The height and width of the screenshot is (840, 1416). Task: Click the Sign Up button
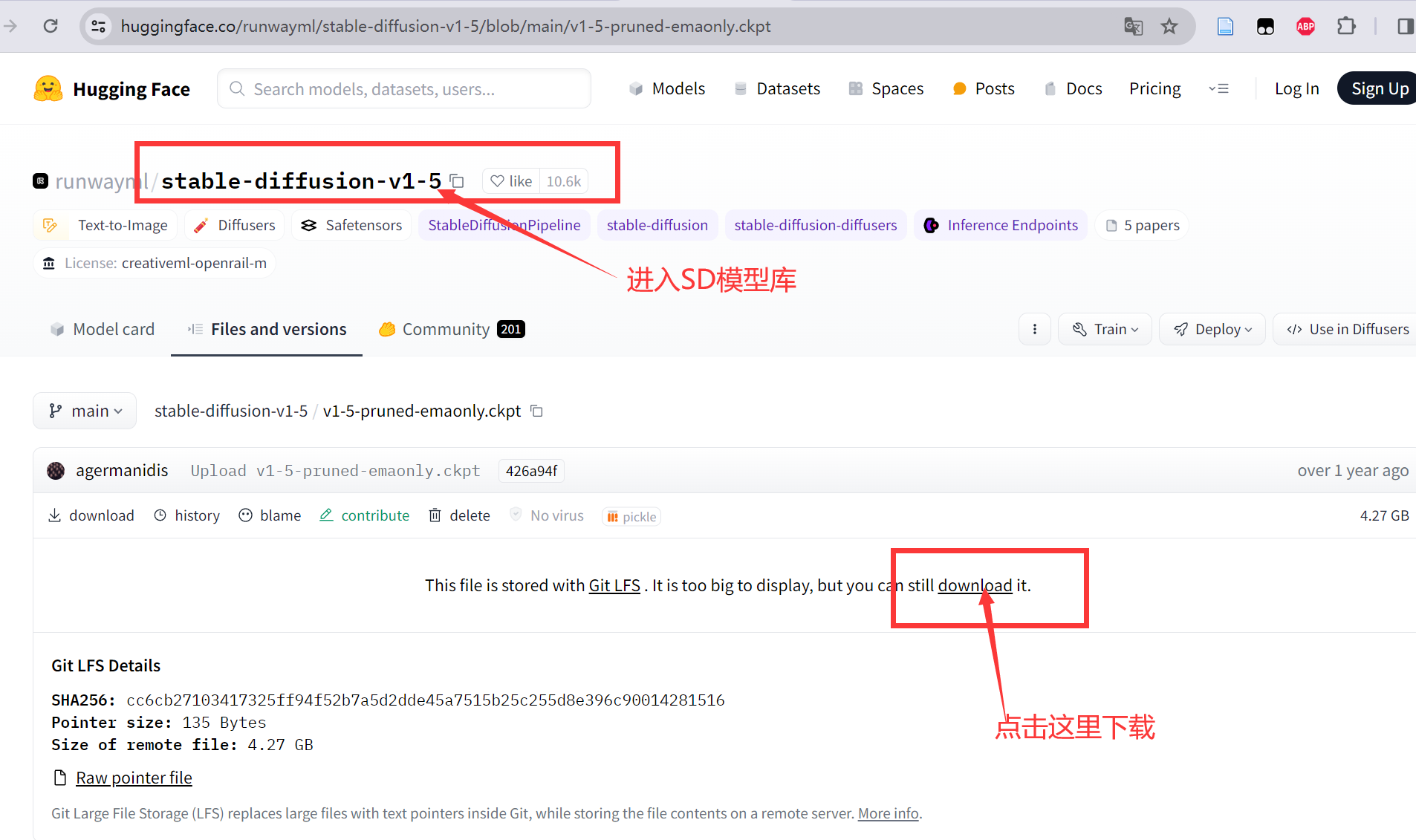[1379, 89]
